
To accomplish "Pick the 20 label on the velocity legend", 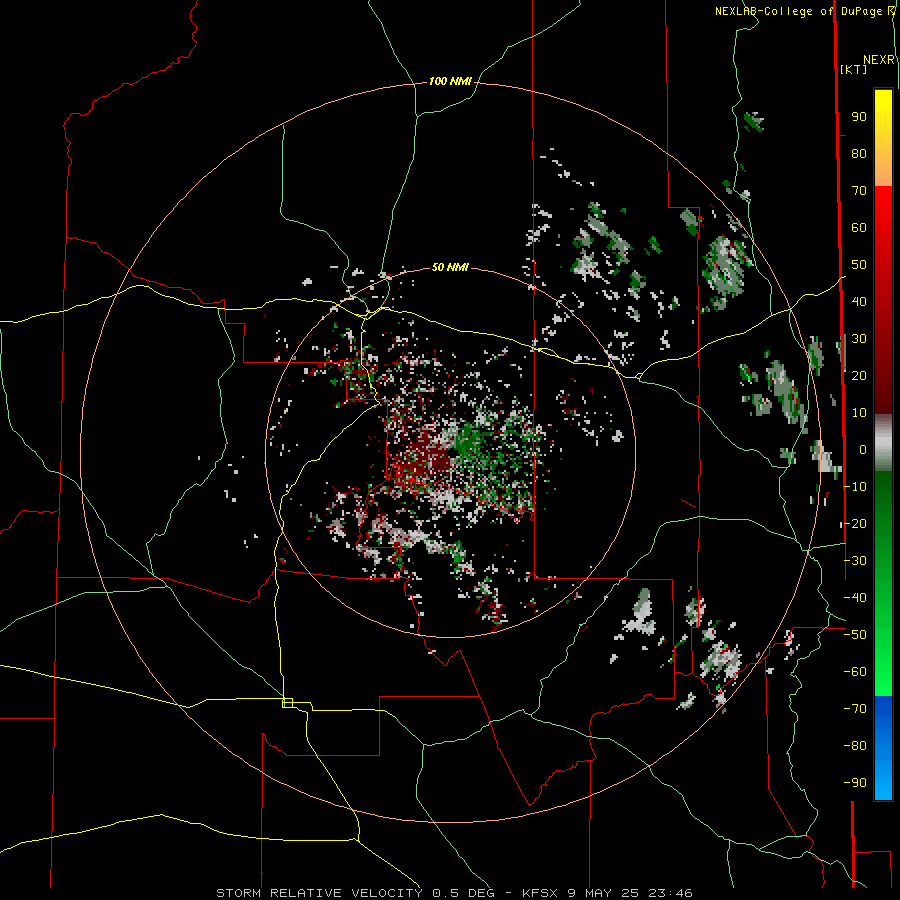I will (859, 376).
